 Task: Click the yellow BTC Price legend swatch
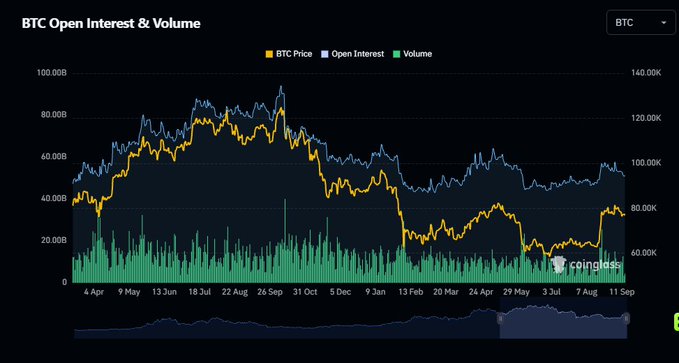click(269, 54)
